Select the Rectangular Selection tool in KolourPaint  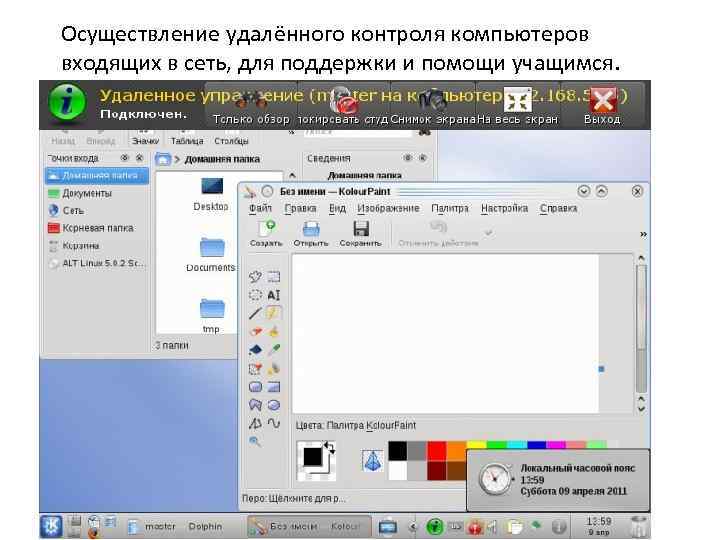click(274, 276)
